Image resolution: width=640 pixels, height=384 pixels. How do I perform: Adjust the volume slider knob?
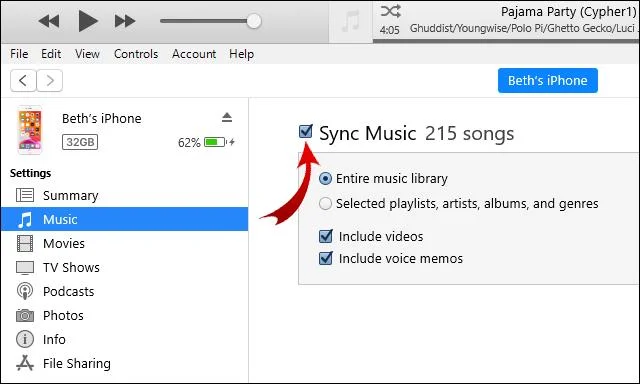click(x=254, y=21)
